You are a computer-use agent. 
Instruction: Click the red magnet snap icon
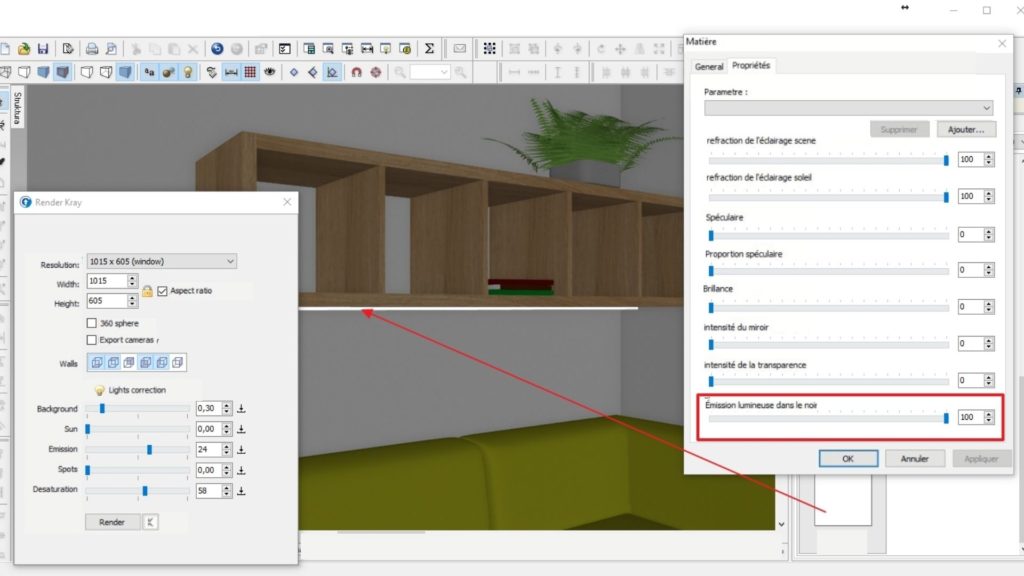coord(356,72)
